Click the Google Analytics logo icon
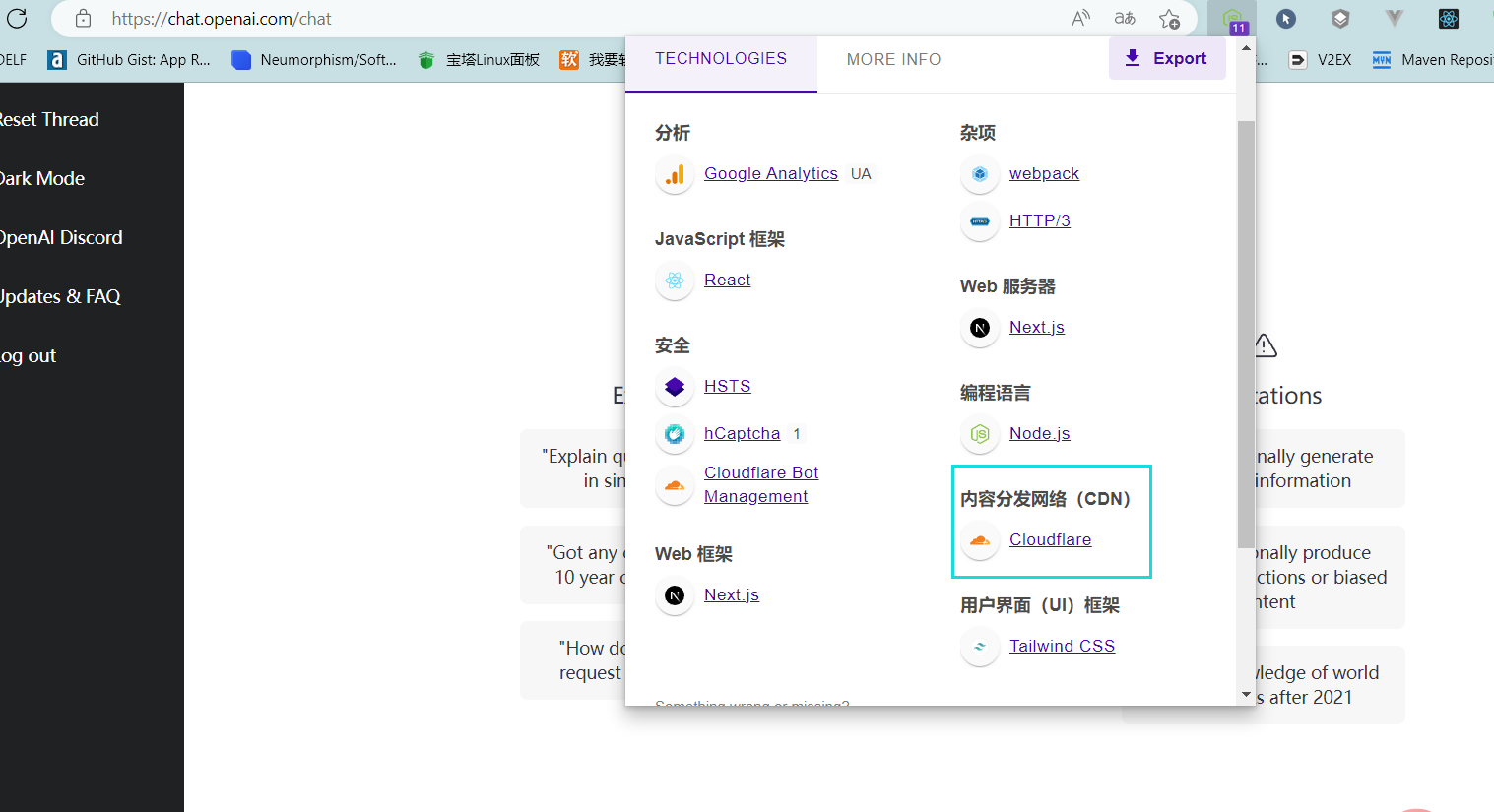 tap(675, 174)
